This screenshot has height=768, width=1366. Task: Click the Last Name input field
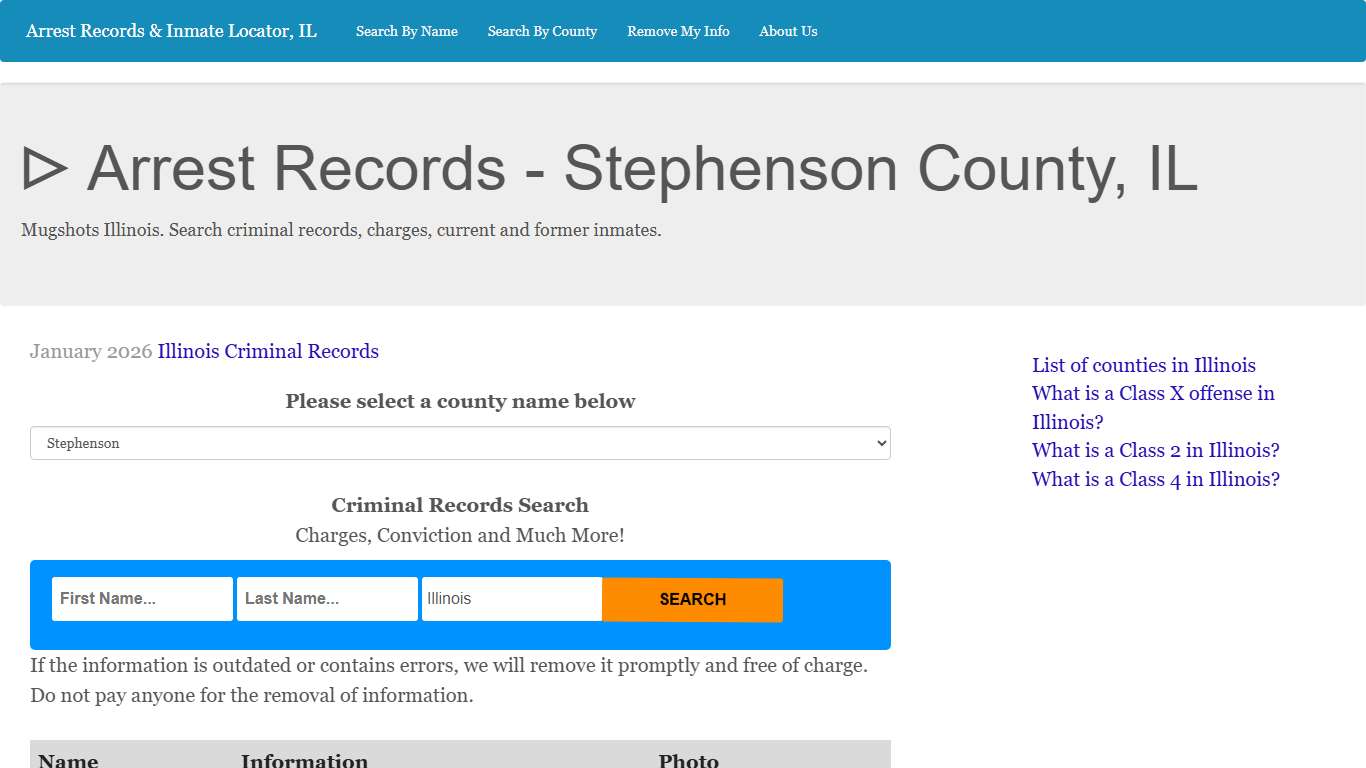tap(327, 598)
